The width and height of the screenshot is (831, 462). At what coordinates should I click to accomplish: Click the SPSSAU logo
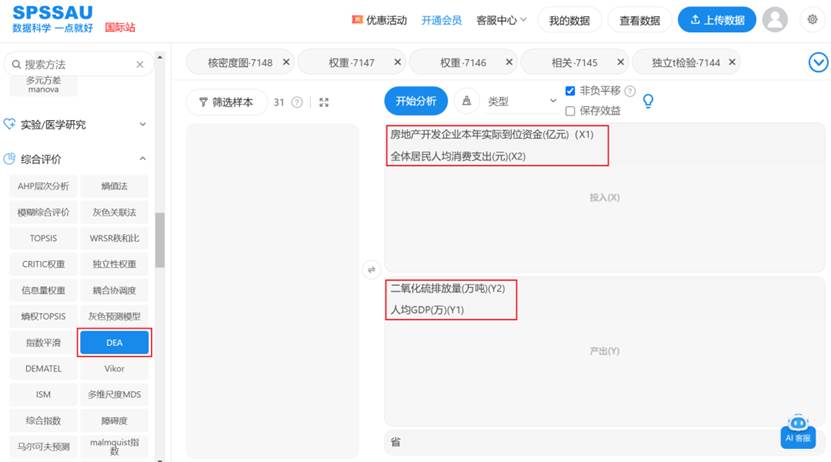(x=52, y=13)
